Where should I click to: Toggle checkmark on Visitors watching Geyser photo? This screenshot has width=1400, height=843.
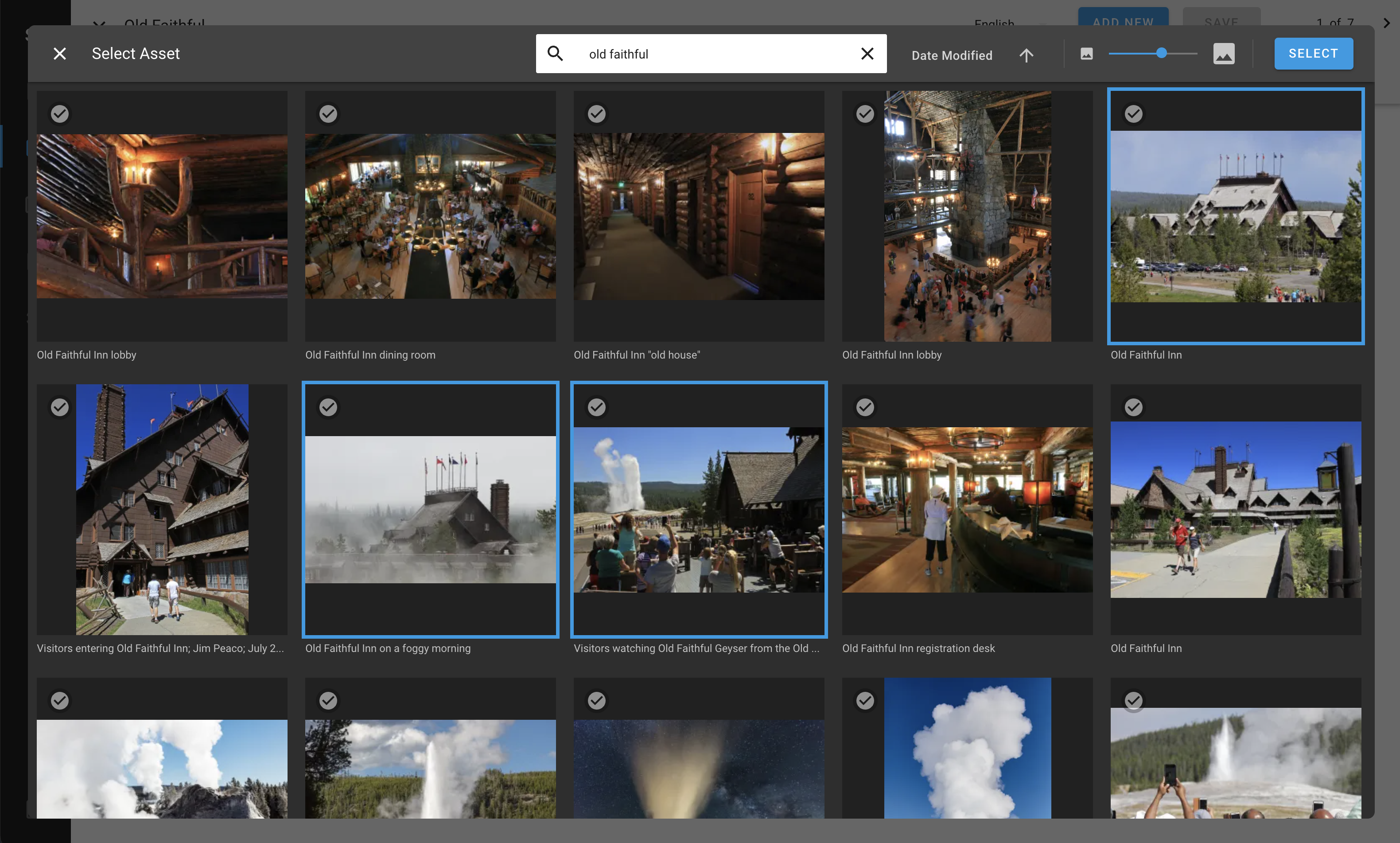pos(597,407)
